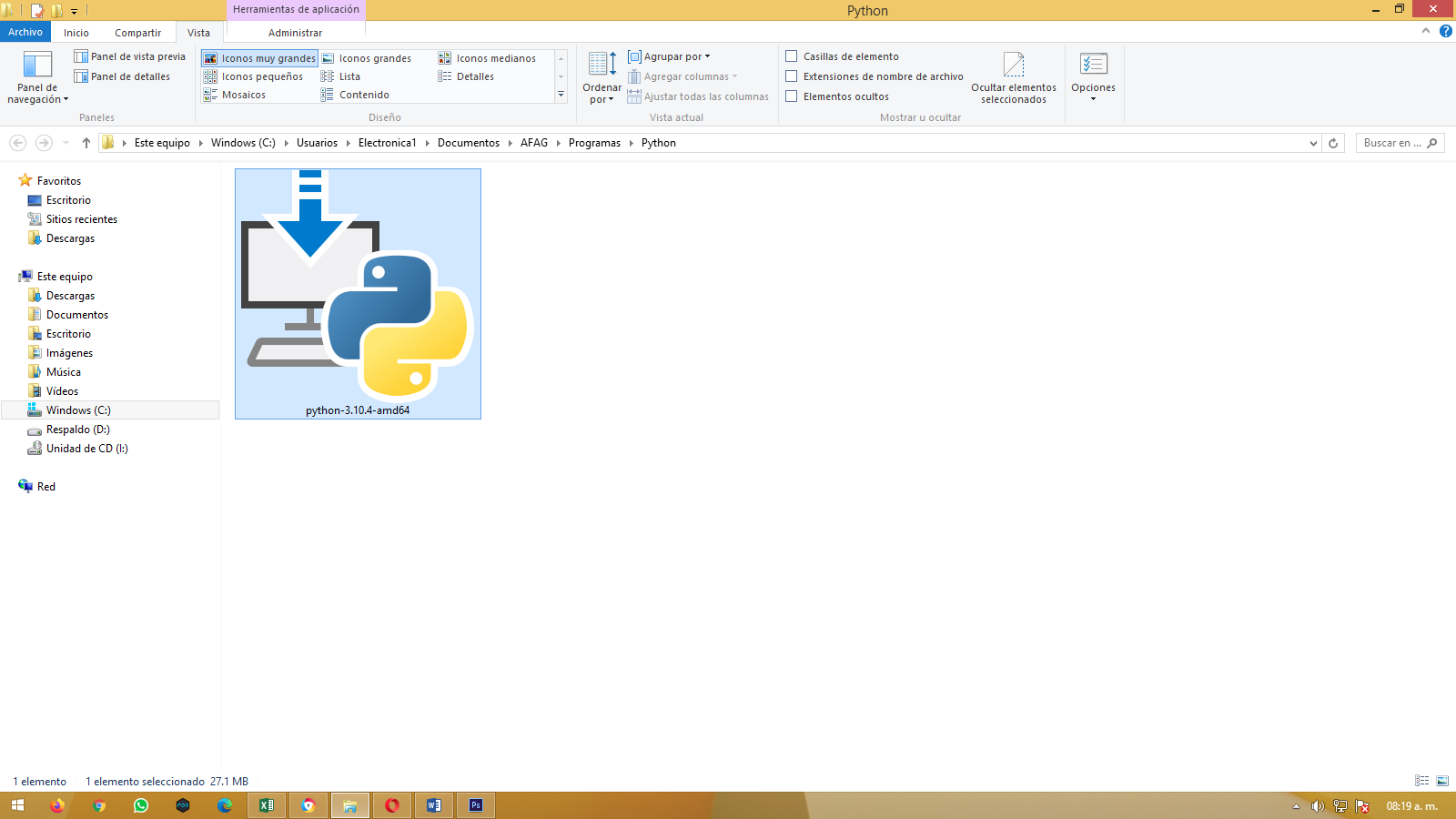Open Música in the navigation pane
The width and height of the screenshot is (1456, 819).
point(64,372)
